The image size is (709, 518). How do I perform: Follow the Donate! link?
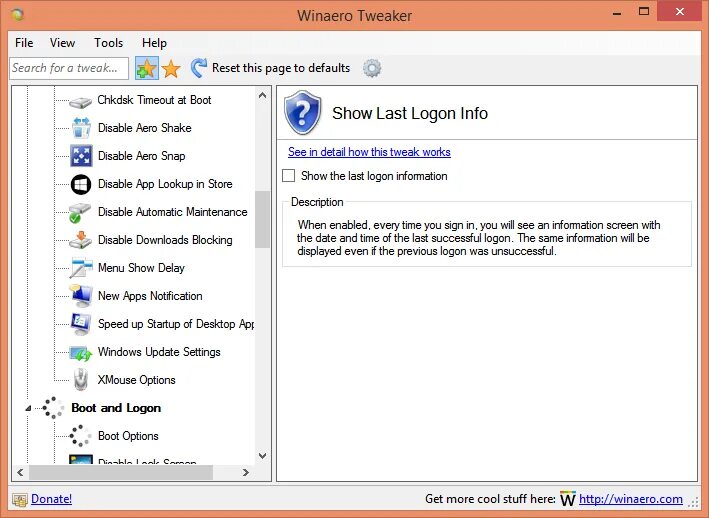52,499
